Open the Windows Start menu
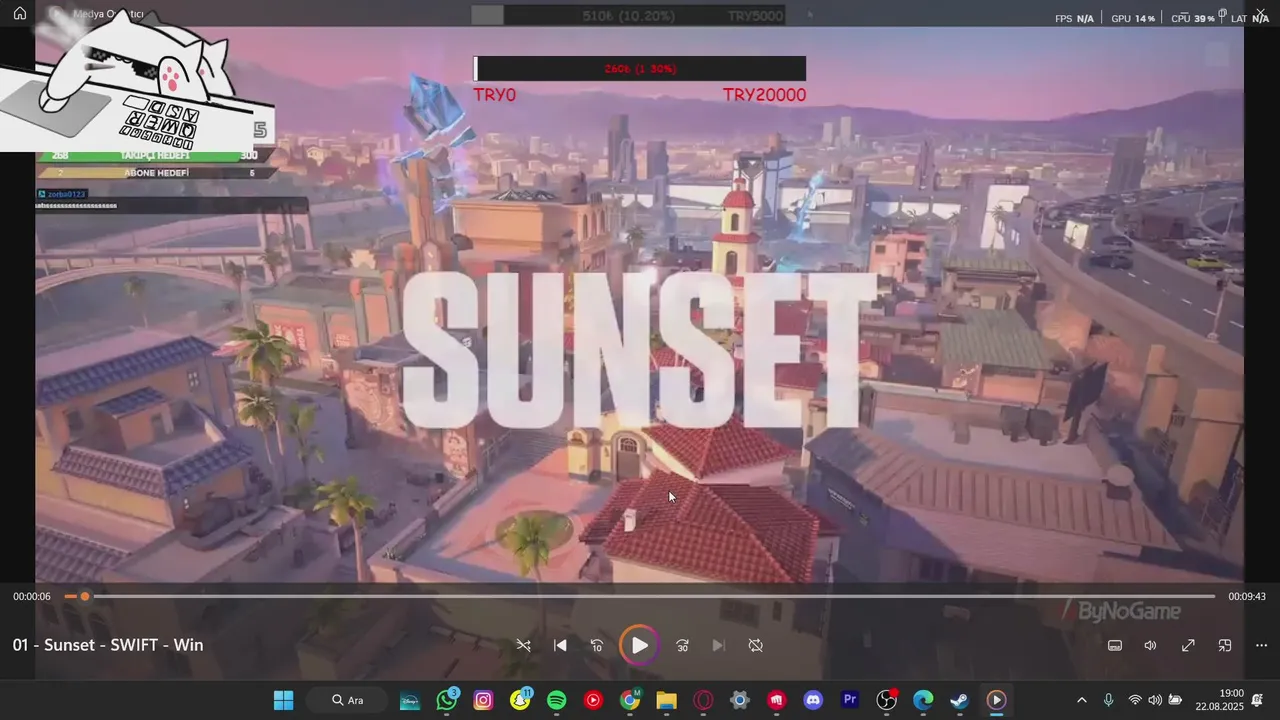The height and width of the screenshot is (720, 1280). tap(284, 700)
